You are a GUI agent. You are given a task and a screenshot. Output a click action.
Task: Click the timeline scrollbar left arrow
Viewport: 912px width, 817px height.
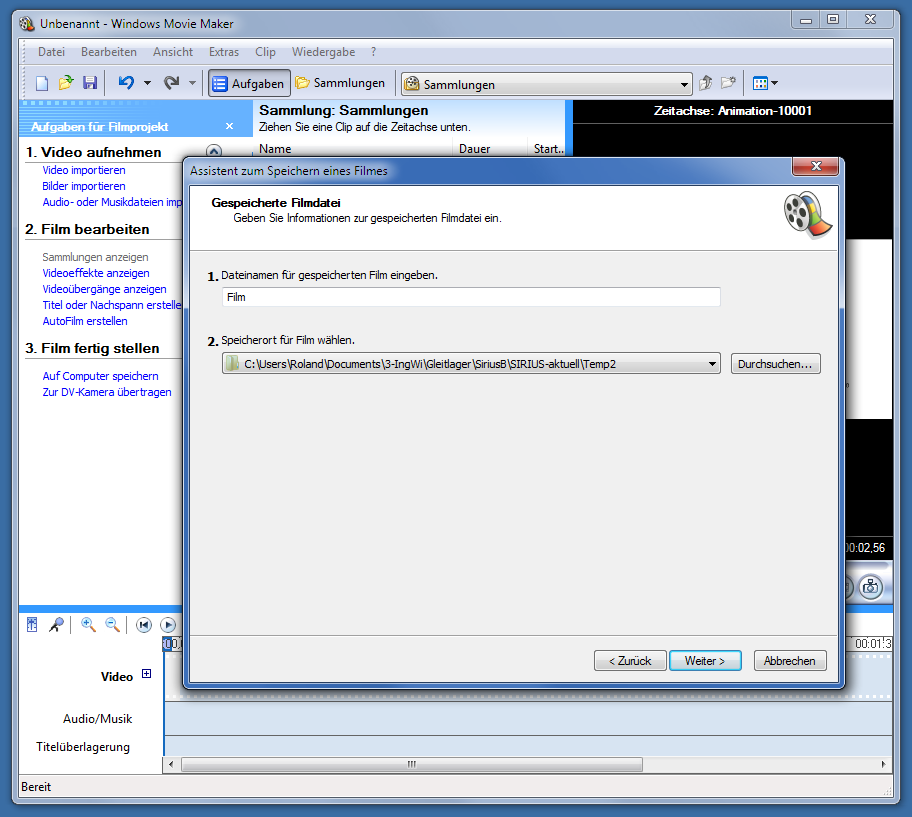[x=170, y=764]
